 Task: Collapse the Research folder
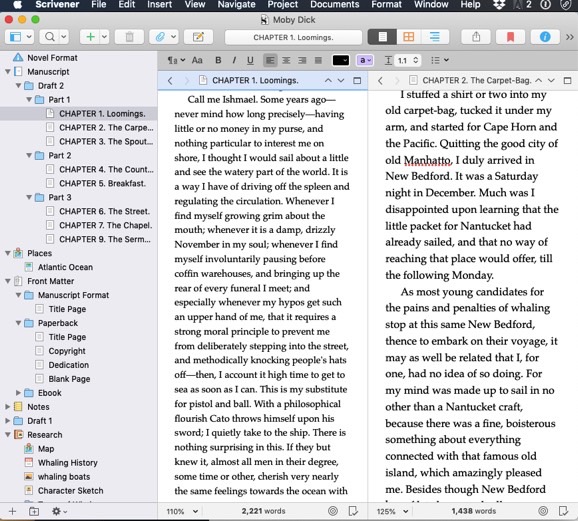pyautogui.click(x=7, y=435)
